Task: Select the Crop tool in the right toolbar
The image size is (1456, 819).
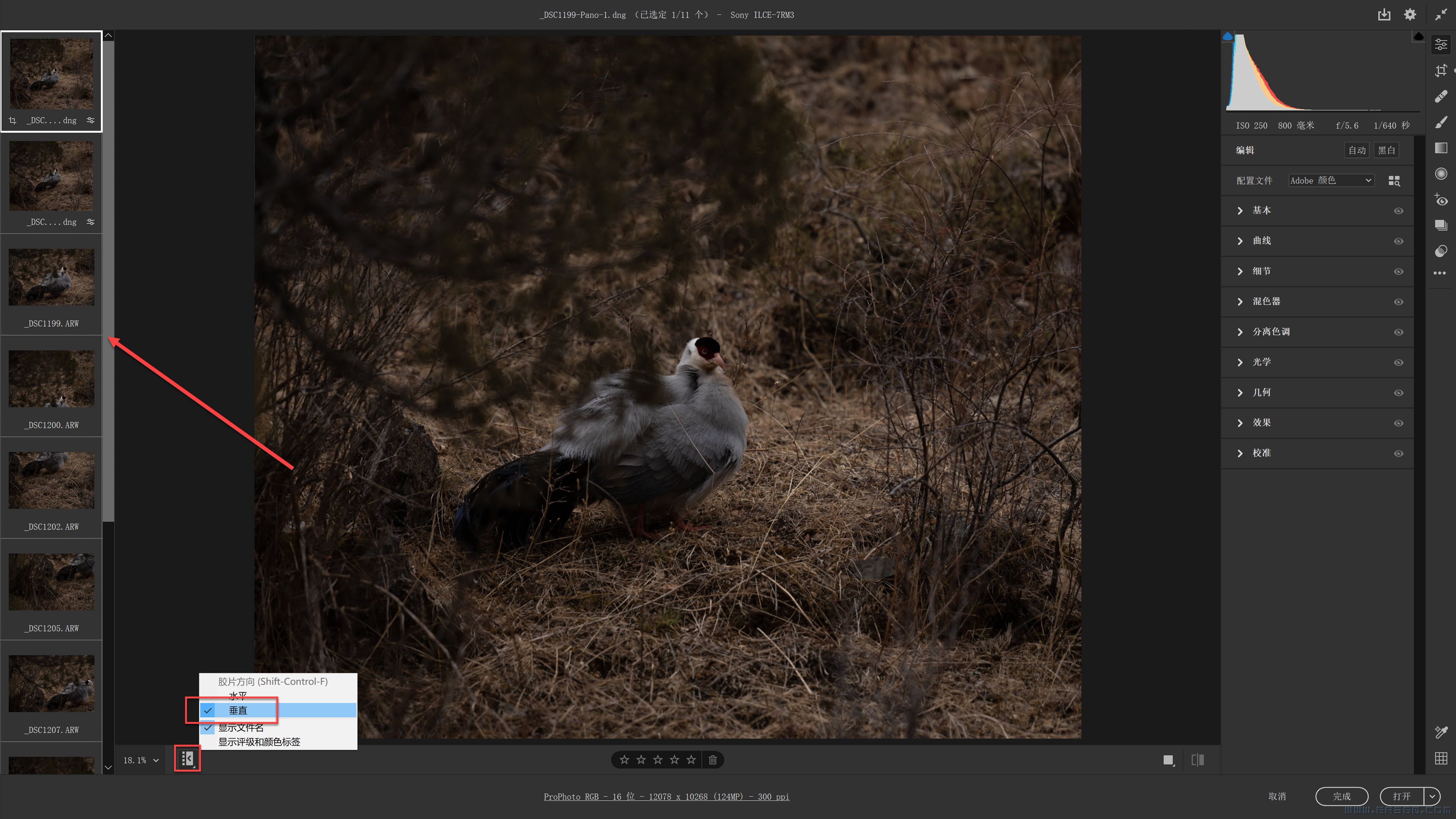Action: 1441,71
